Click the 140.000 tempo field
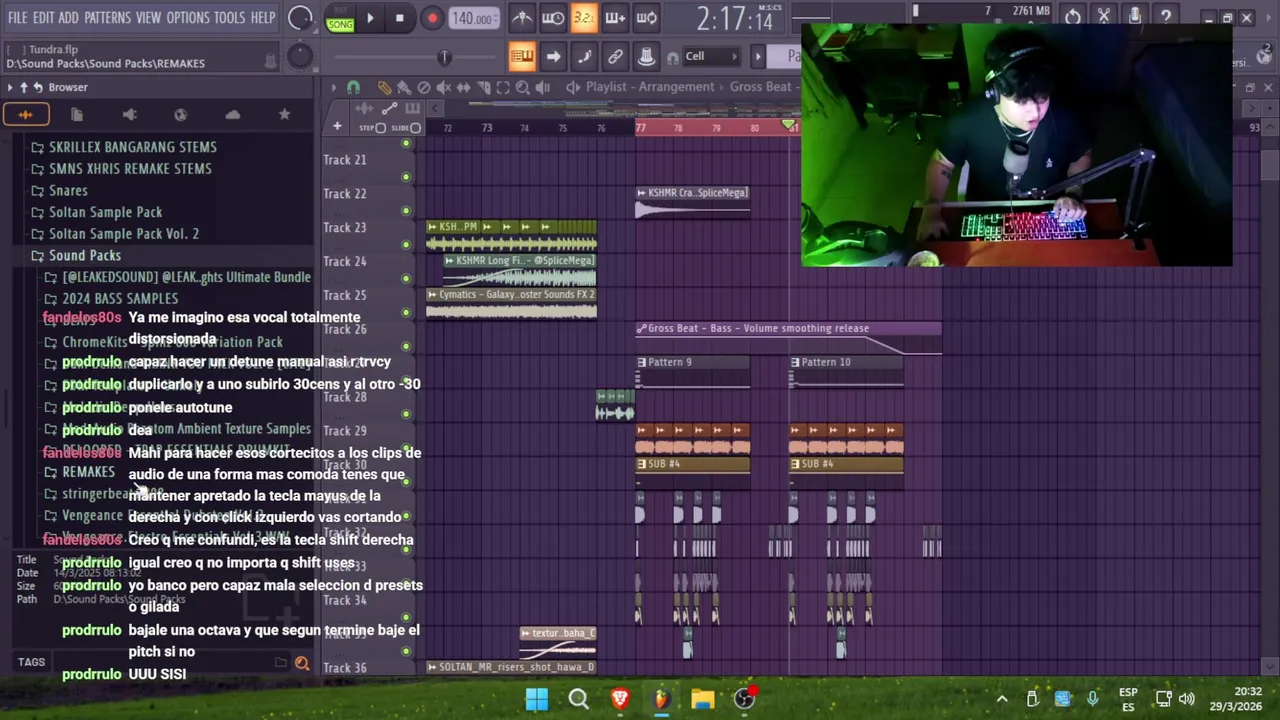Screen dimensions: 1280x720 [472, 18]
